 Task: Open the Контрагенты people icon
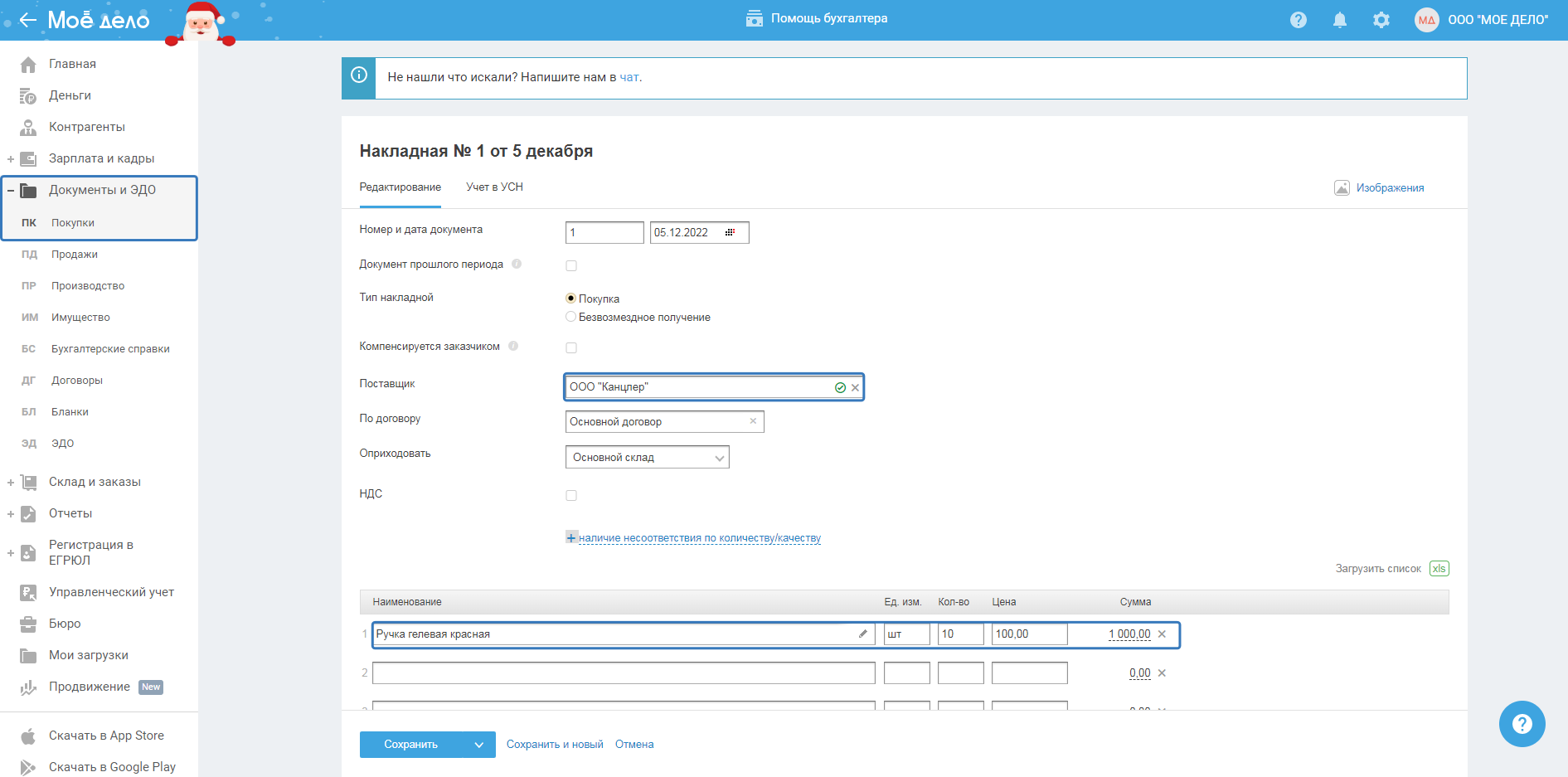(28, 127)
